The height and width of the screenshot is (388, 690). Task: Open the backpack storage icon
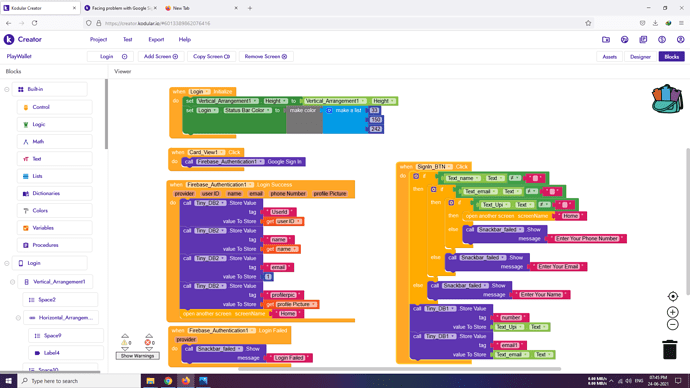click(x=667, y=99)
